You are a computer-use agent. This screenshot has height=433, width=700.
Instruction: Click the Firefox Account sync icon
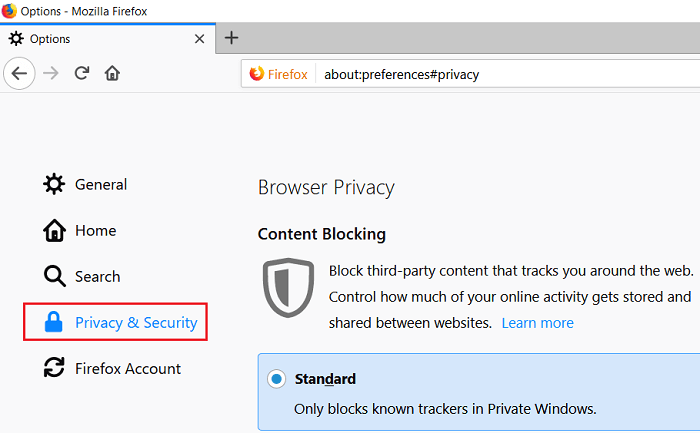[54, 368]
